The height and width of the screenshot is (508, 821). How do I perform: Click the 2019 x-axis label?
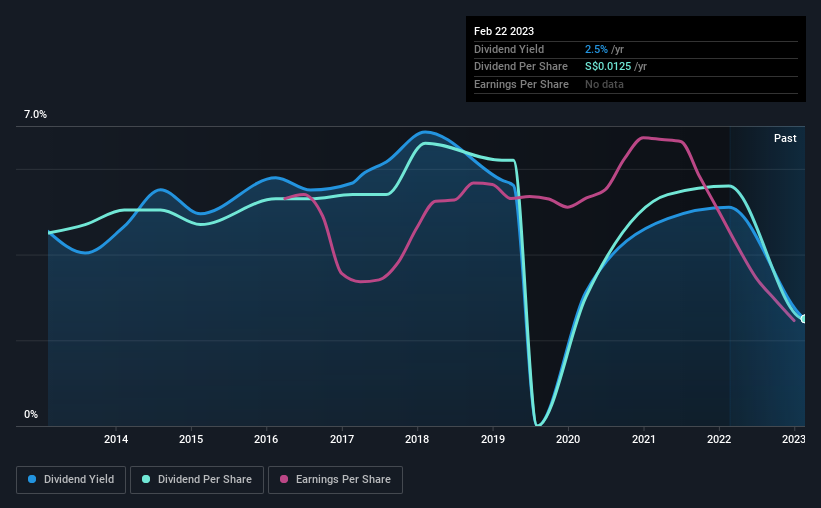[493, 439]
